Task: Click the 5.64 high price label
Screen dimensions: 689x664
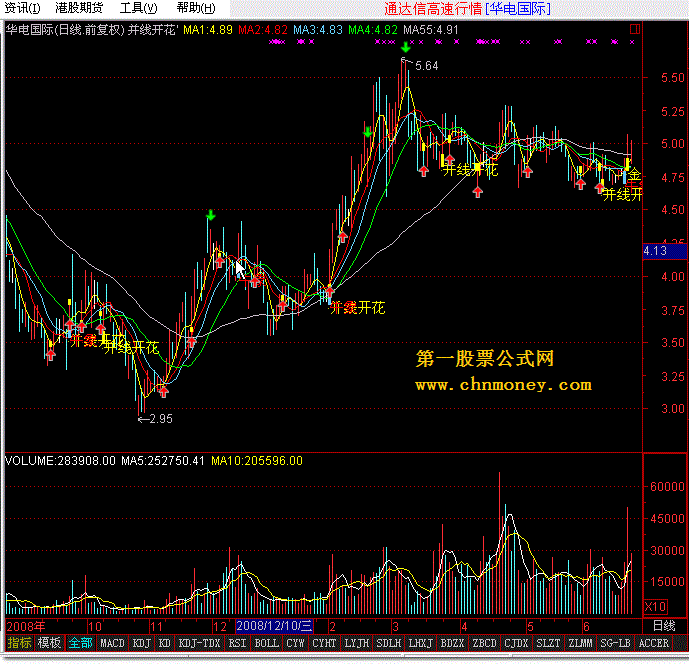Action: (427, 66)
